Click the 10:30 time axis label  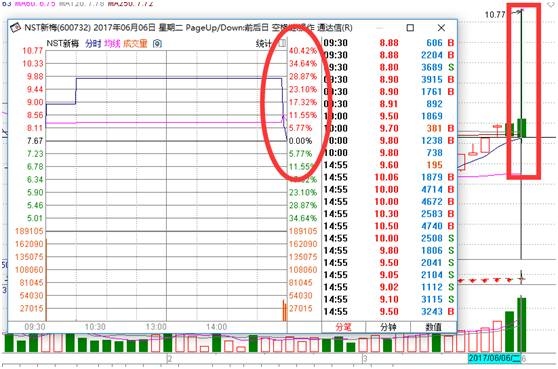(95, 327)
